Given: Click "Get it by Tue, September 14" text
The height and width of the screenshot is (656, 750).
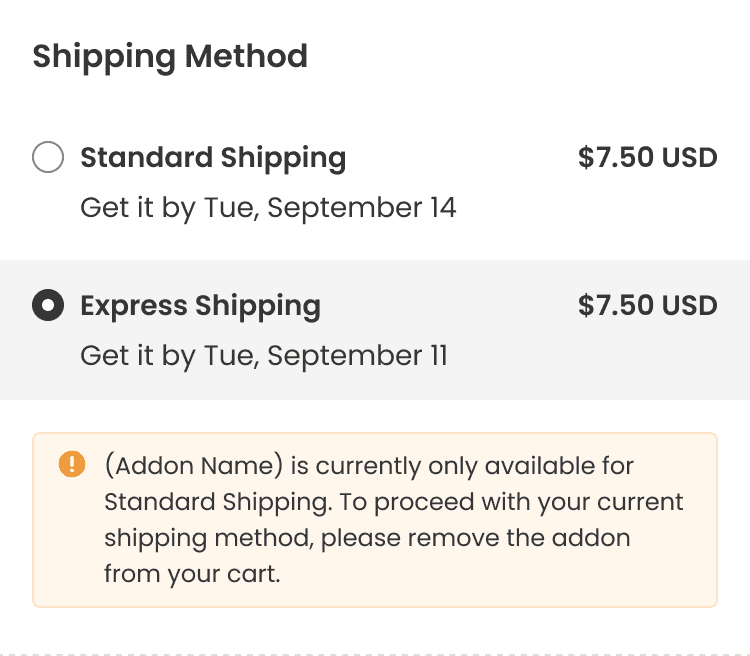Looking at the screenshot, I should coord(268,208).
